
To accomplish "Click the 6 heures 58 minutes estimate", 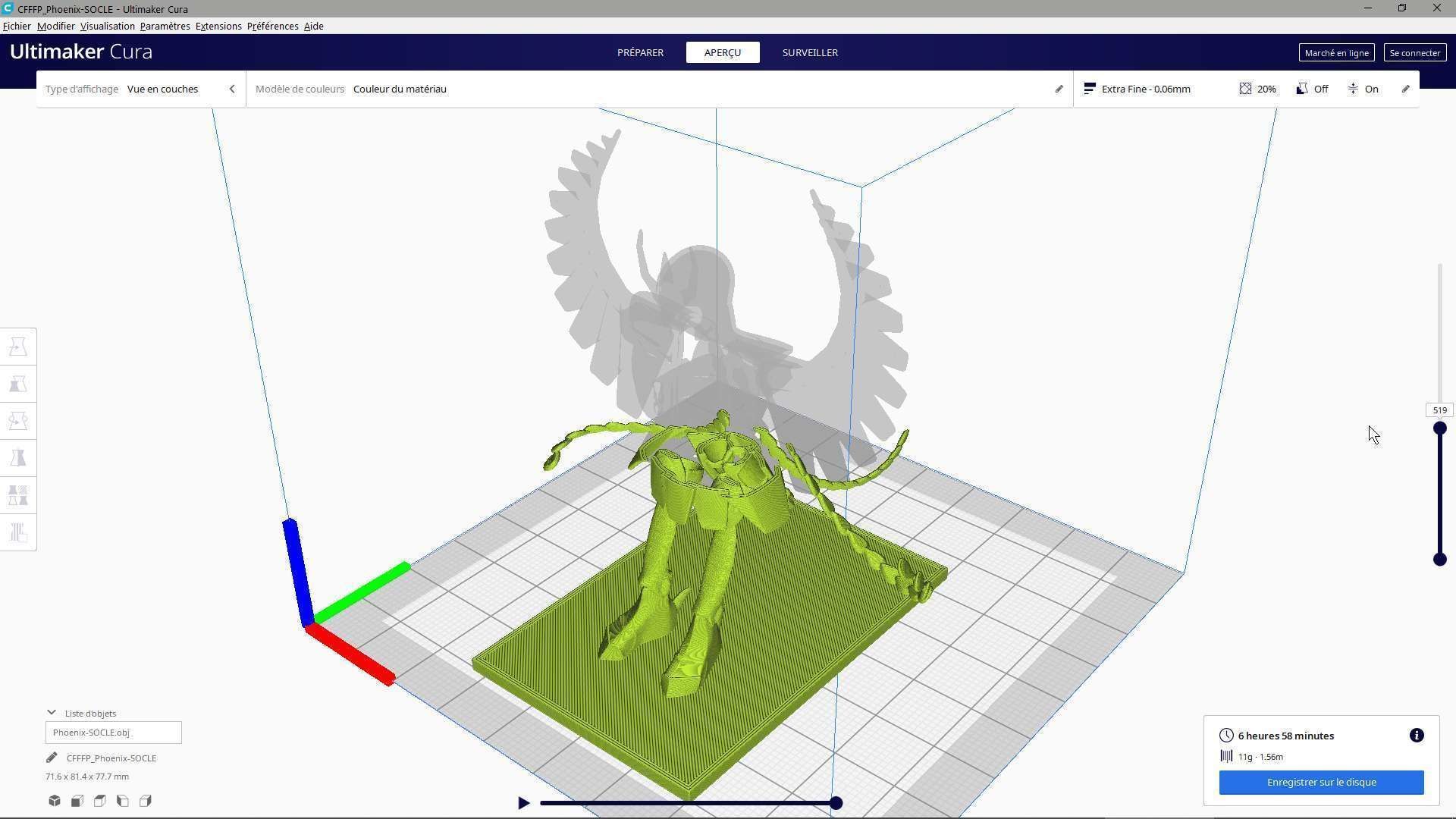I will 1285,736.
